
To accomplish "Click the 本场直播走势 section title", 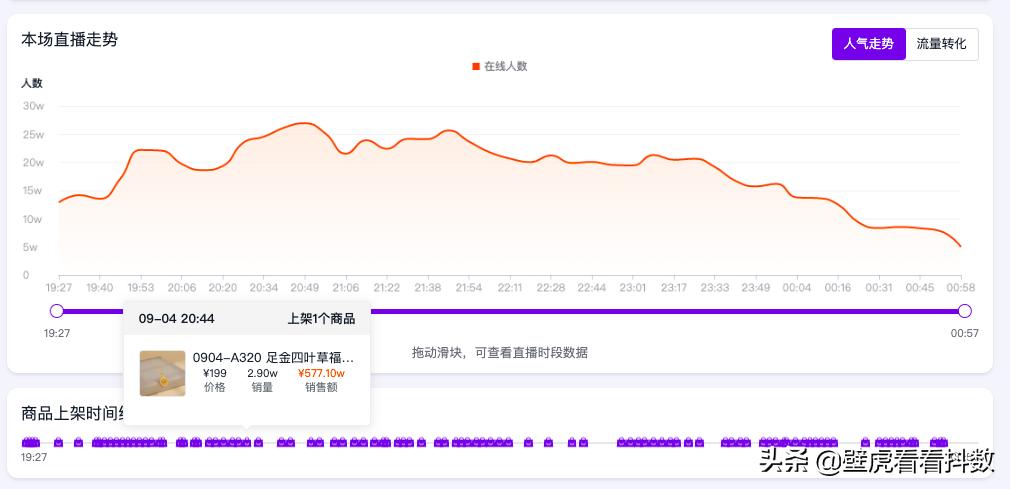I will click(x=70, y=40).
